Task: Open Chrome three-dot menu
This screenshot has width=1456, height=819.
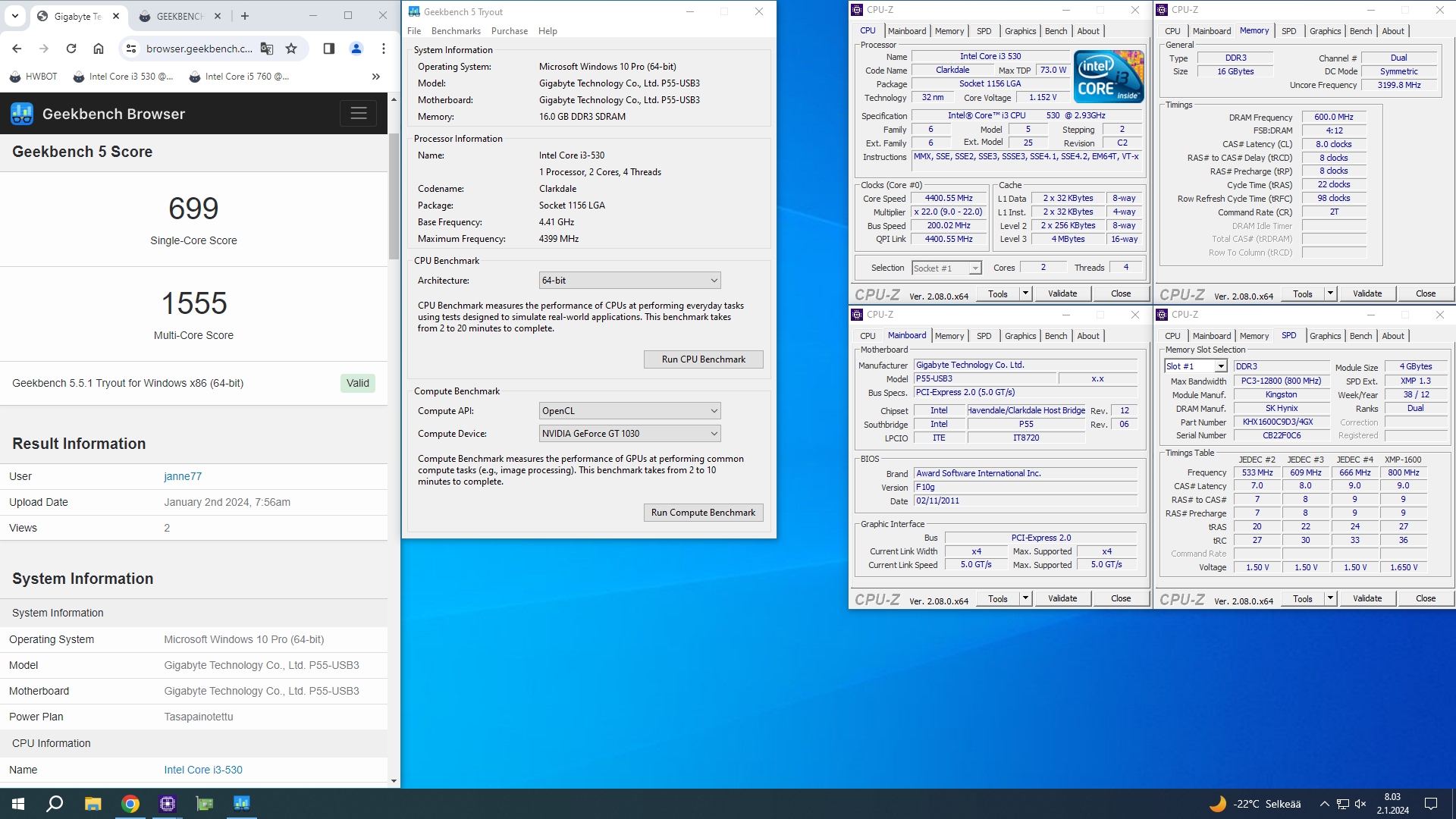Action: click(384, 49)
